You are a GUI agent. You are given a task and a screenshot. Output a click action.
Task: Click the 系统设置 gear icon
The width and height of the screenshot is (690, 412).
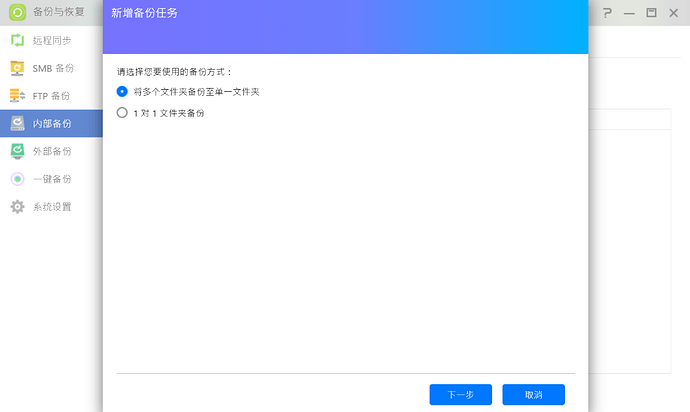(17, 207)
